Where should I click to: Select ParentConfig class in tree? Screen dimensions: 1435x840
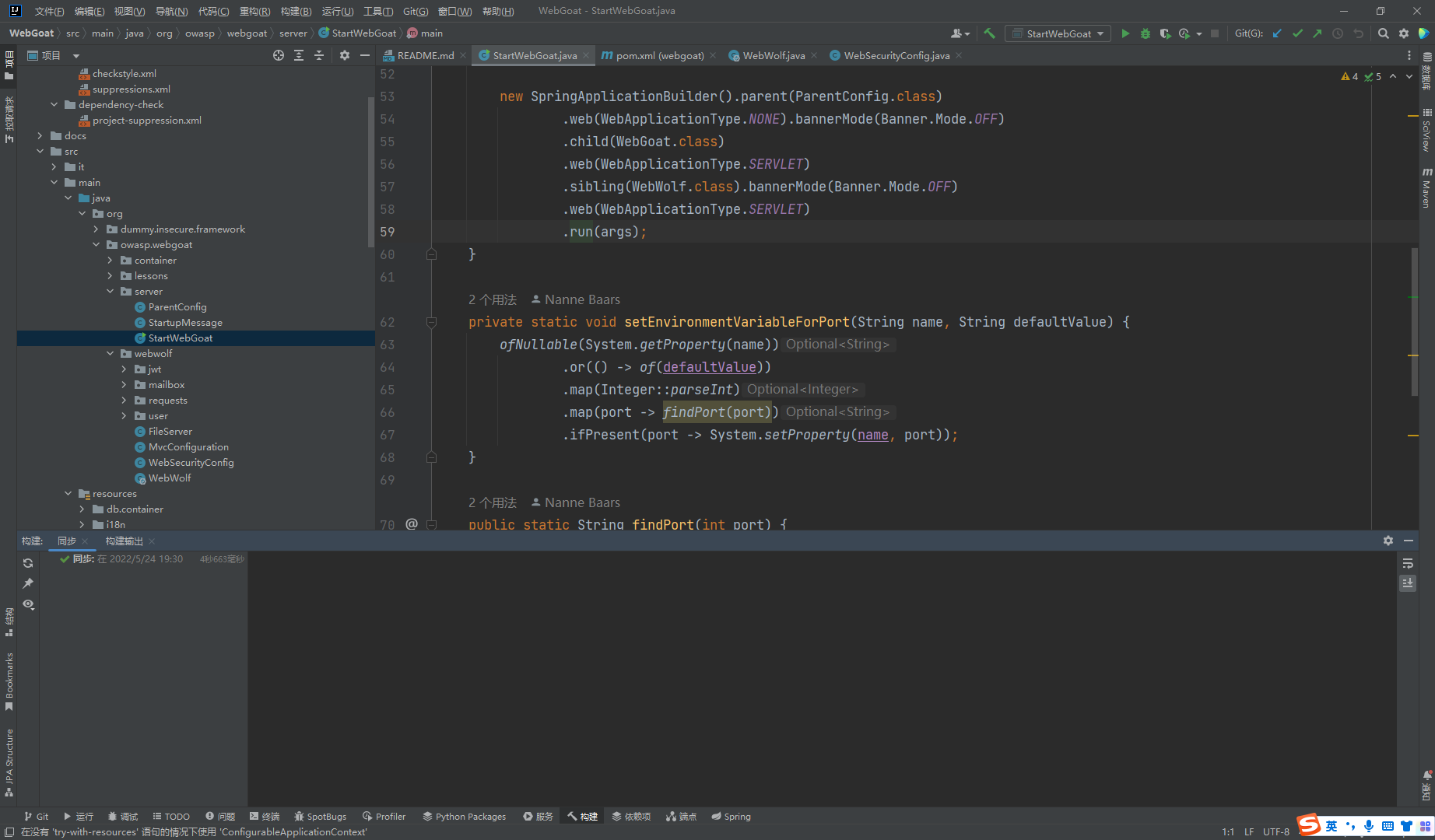[x=177, y=306]
